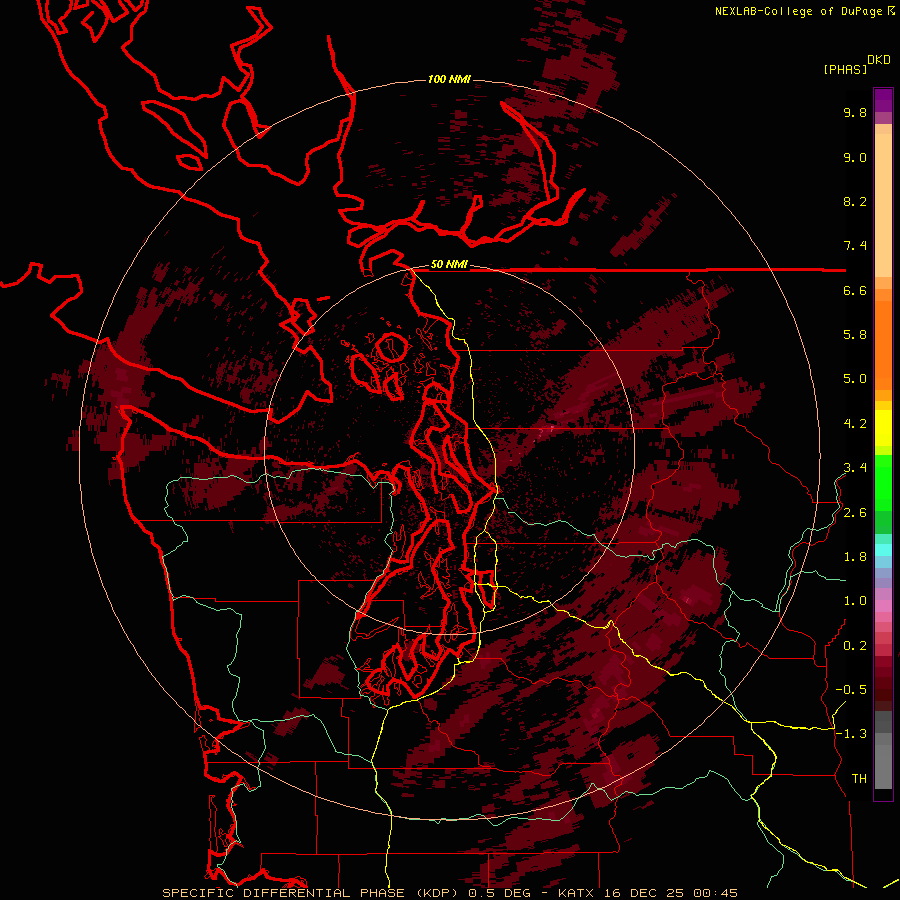Screen dimensions: 900x900
Task: Click the 50 NMI range ring label
Action: click(449, 265)
